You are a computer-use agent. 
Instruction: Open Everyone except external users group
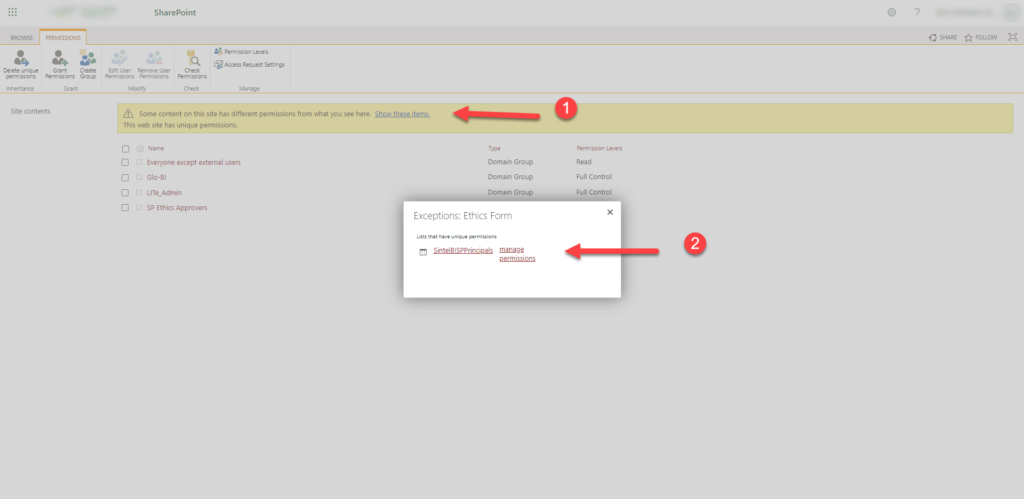[194, 162]
